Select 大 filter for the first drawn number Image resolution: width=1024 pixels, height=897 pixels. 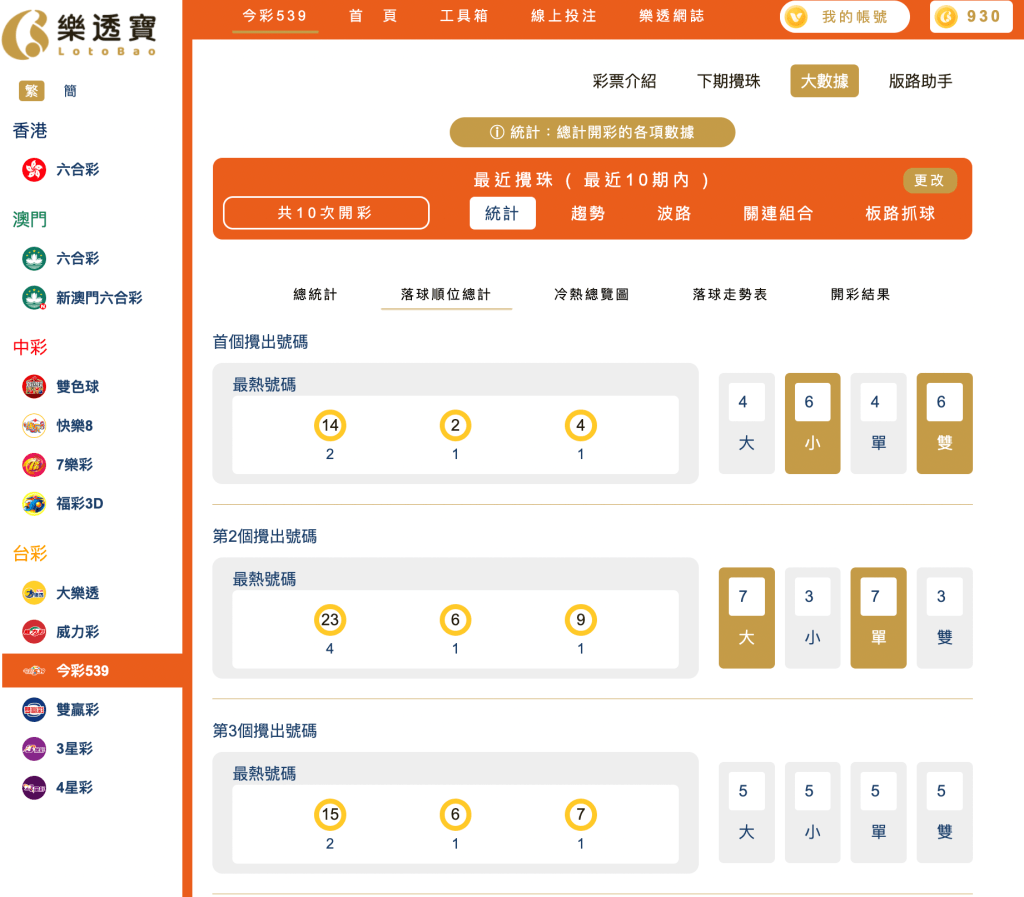pos(746,423)
